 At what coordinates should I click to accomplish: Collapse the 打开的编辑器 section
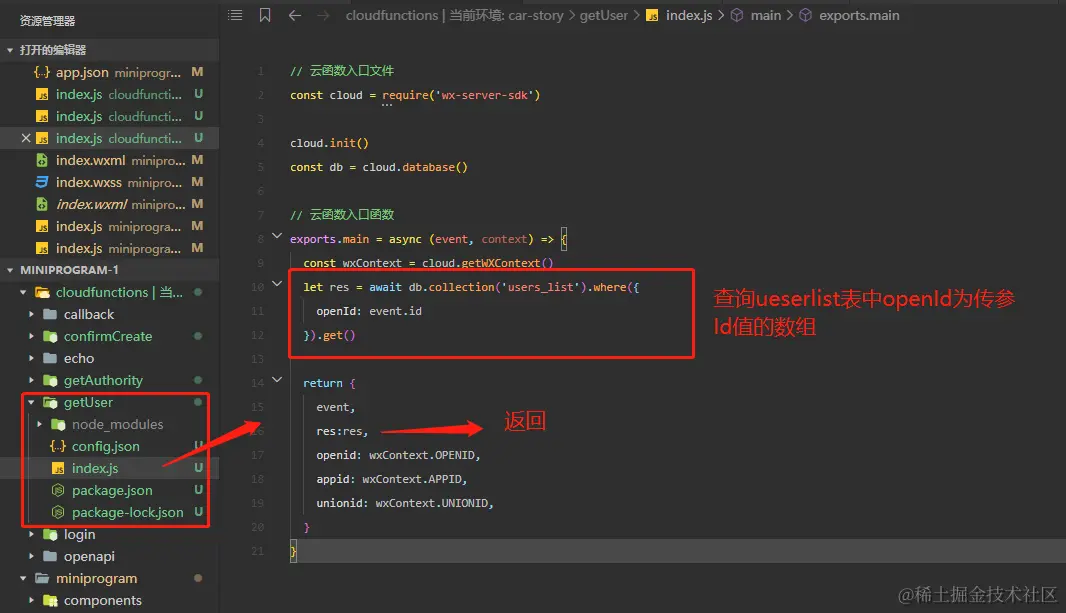click(x=10, y=50)
